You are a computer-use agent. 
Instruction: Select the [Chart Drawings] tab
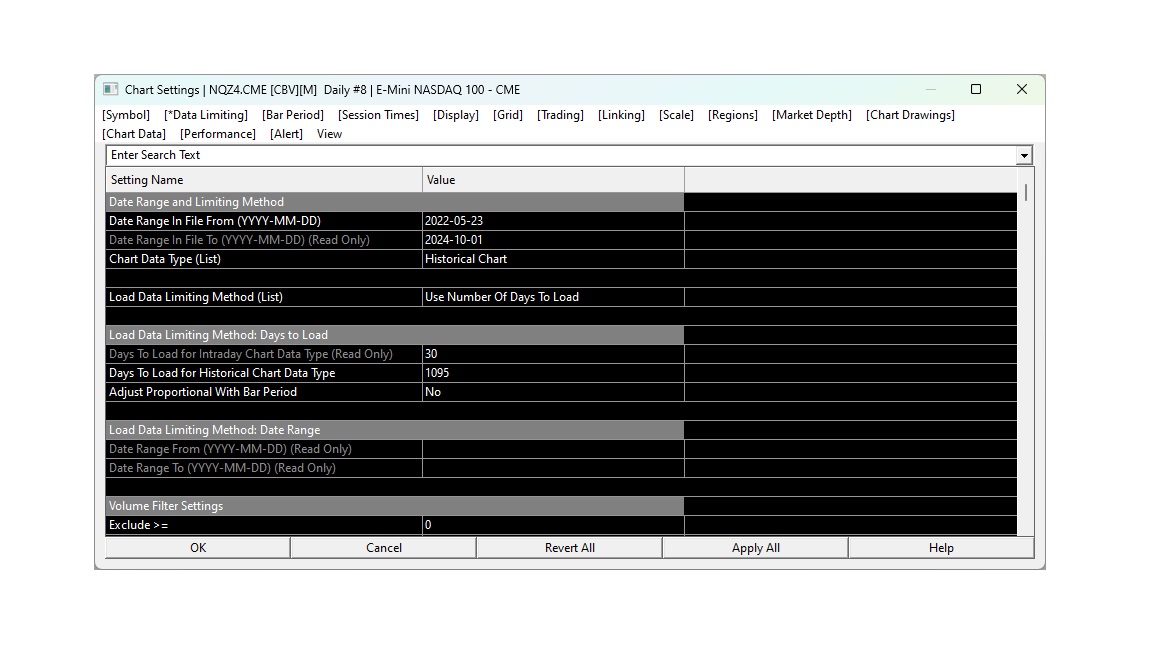910,115
